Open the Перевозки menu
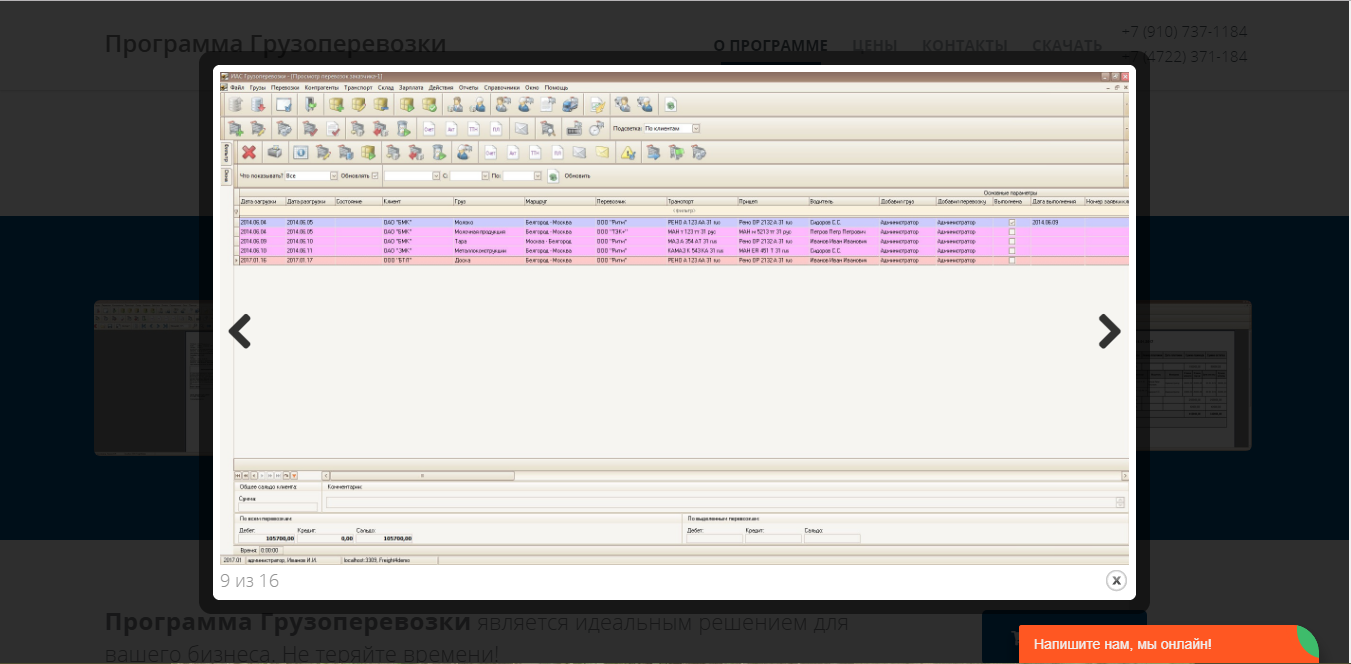This screenshot has width=1351, height=664. (x=285, y=88)
